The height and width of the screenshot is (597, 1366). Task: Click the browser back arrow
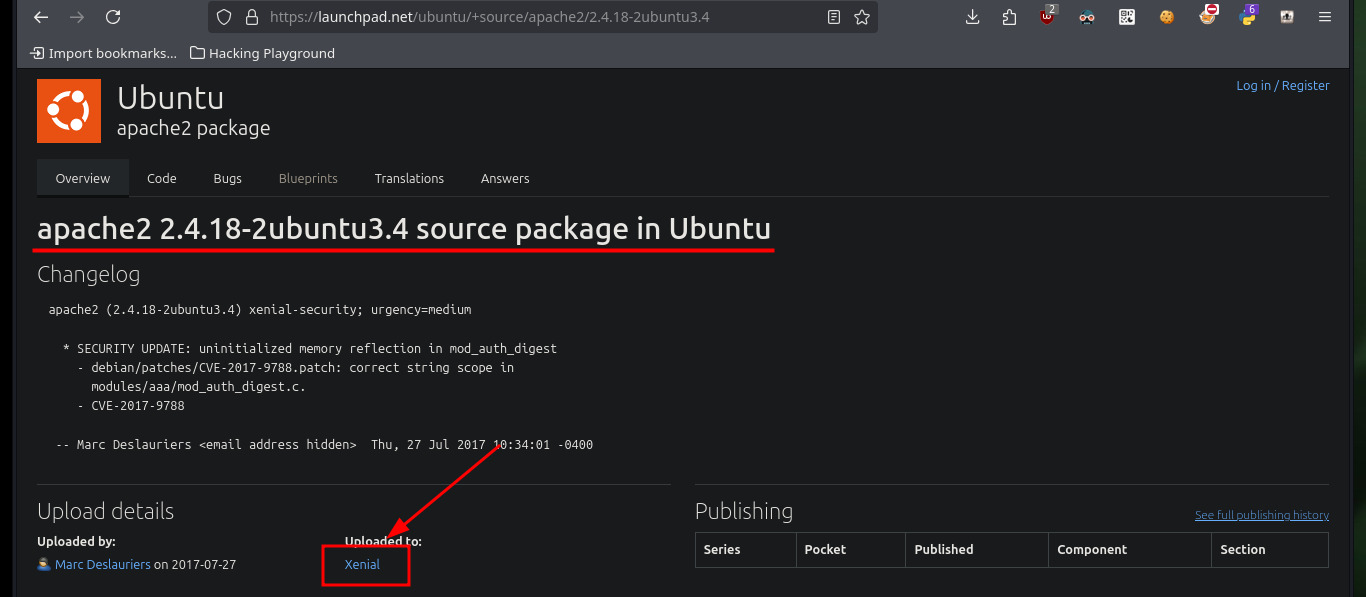coord(40,17)
